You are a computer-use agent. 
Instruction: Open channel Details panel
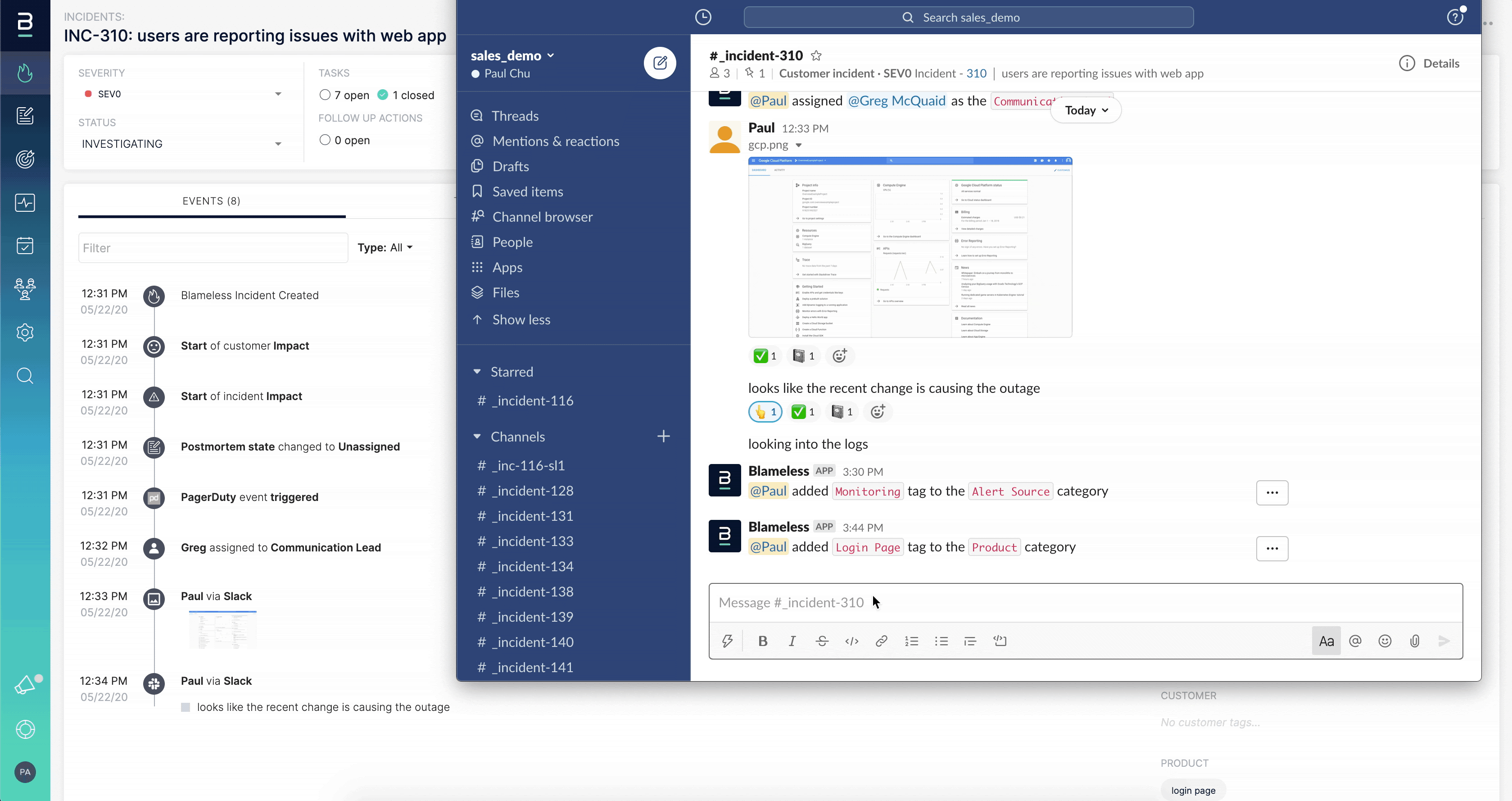[x=1429, y=64]
